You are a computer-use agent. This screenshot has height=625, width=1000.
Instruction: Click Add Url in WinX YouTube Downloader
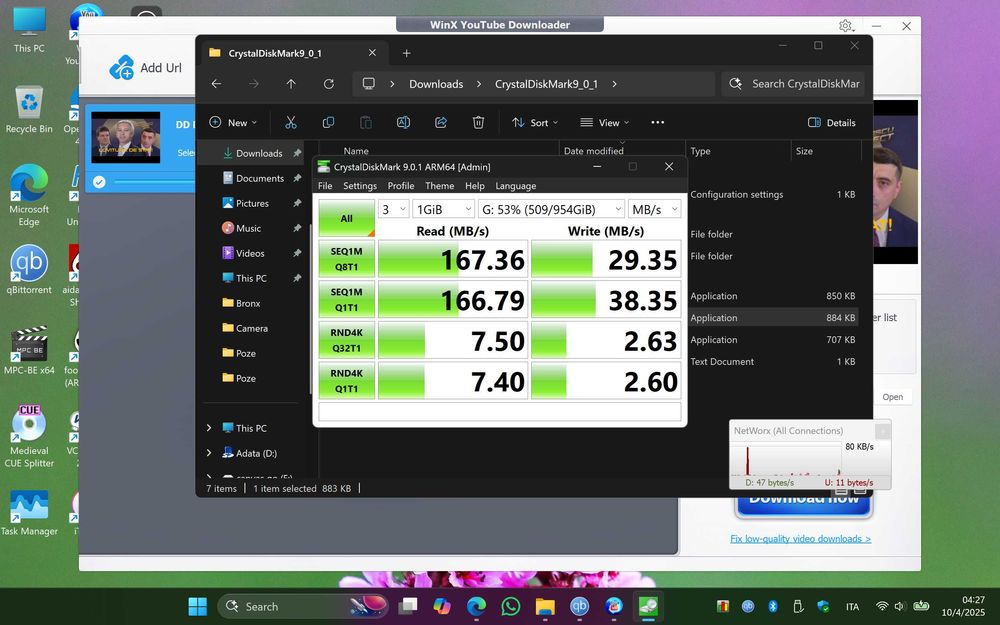pos(145,67)
